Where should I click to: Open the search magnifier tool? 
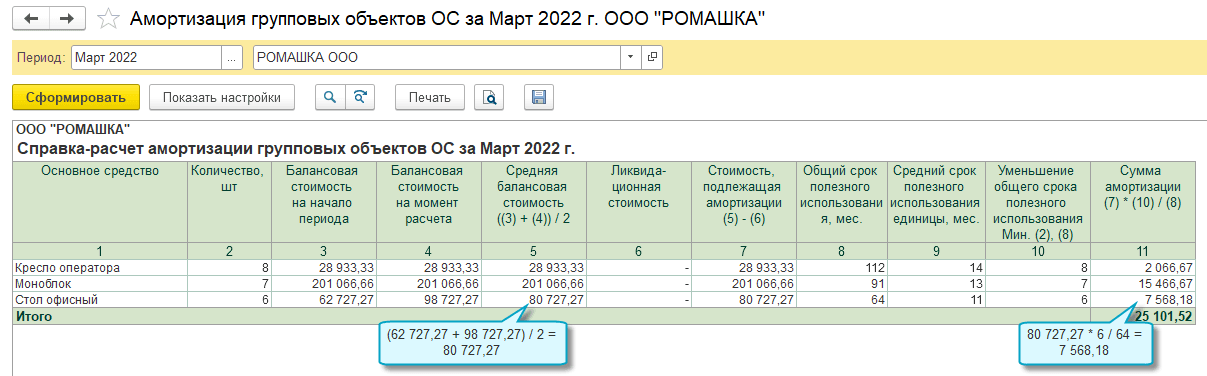click(329, 97)
